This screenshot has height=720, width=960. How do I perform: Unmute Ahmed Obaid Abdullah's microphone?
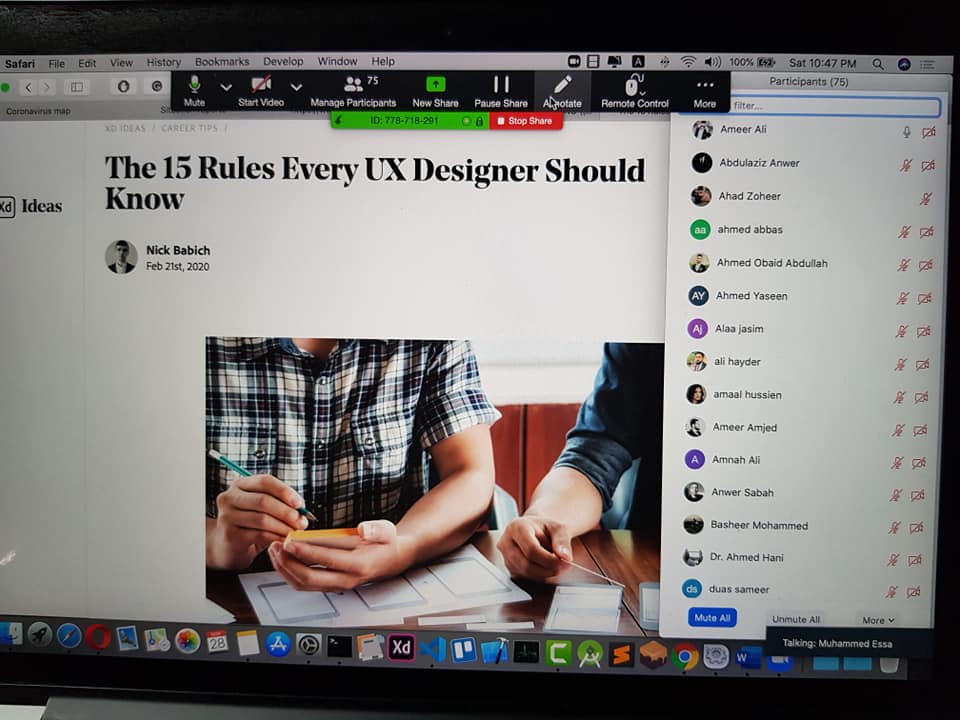point(903,264)
